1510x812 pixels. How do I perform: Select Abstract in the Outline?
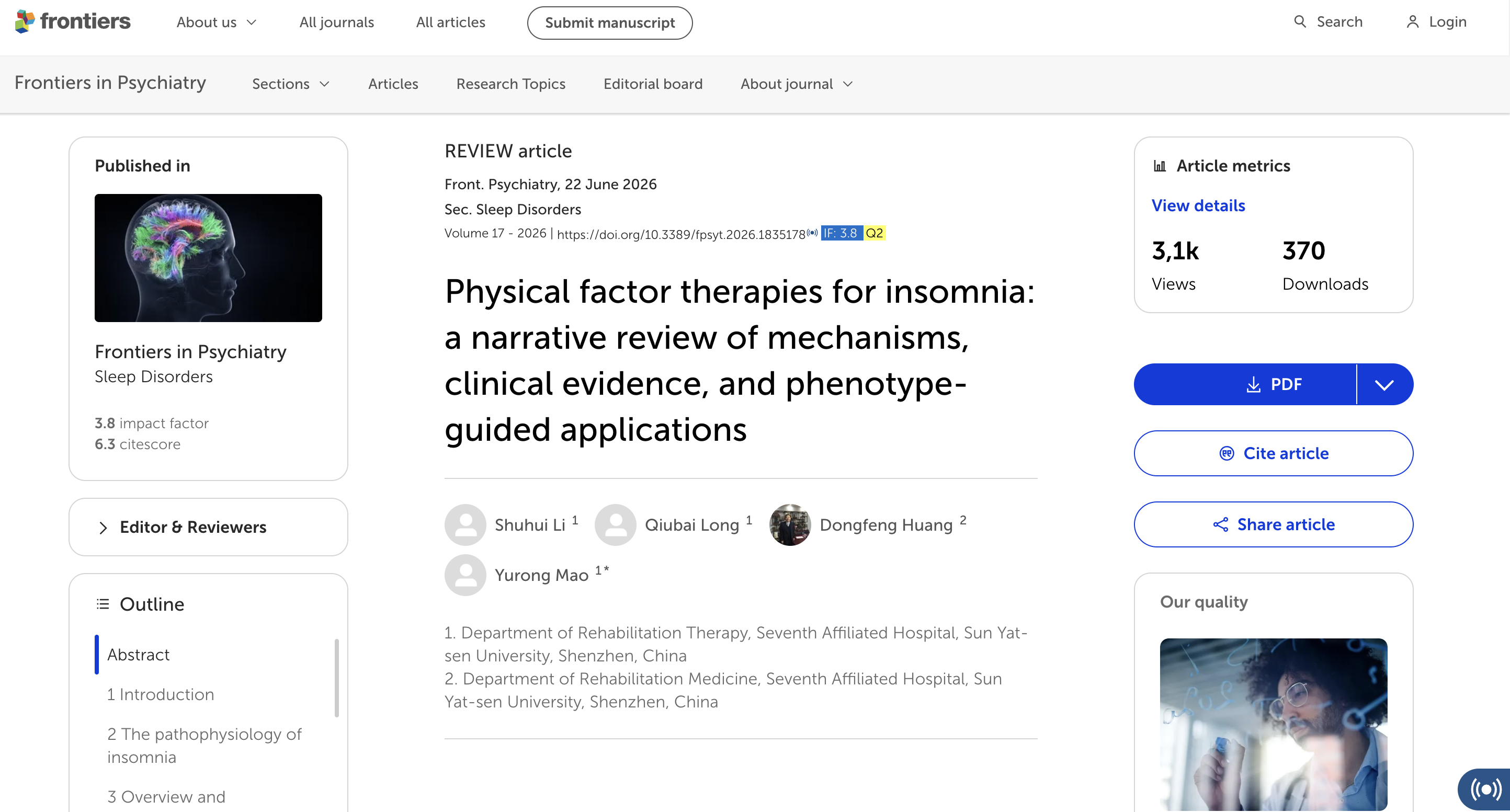[138, 655]
